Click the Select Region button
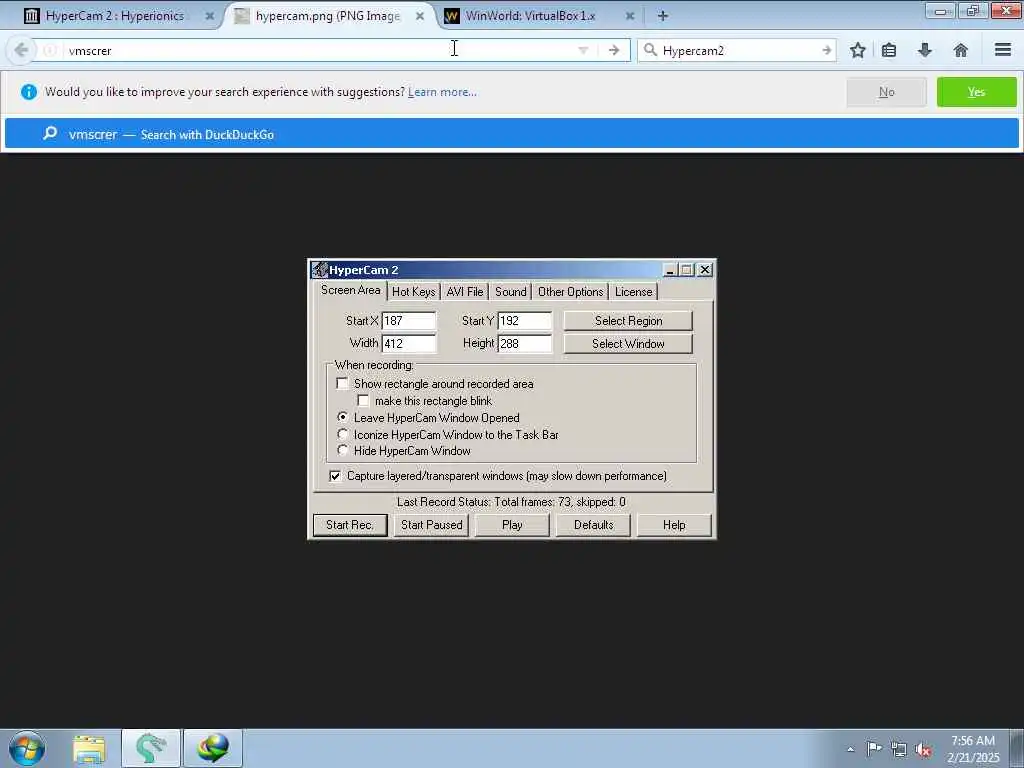 (628, 321)
